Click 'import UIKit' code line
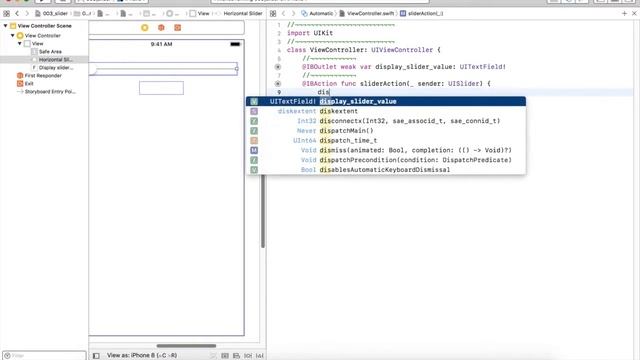The width and height of the screenshot is (640, 360). [x=310, y=33]
